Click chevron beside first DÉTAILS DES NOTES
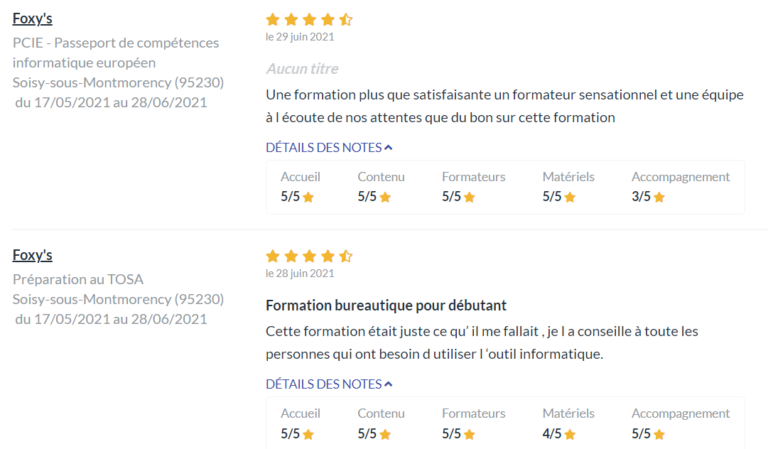768x449 pixels. coord(388,147)
